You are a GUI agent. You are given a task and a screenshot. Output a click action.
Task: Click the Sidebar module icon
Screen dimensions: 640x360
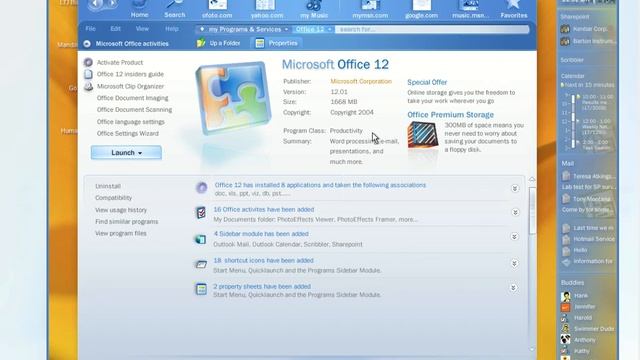(200, 239)
